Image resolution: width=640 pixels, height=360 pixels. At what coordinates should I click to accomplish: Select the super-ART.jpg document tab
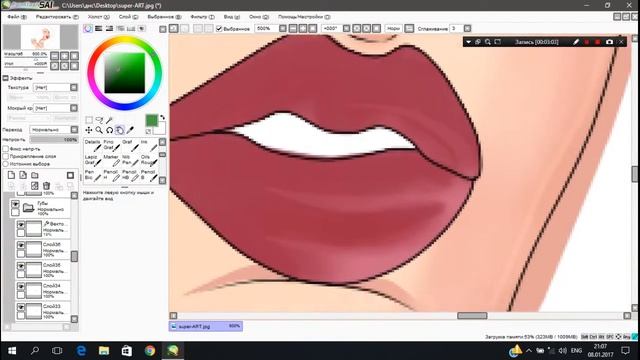pos(206,326)
